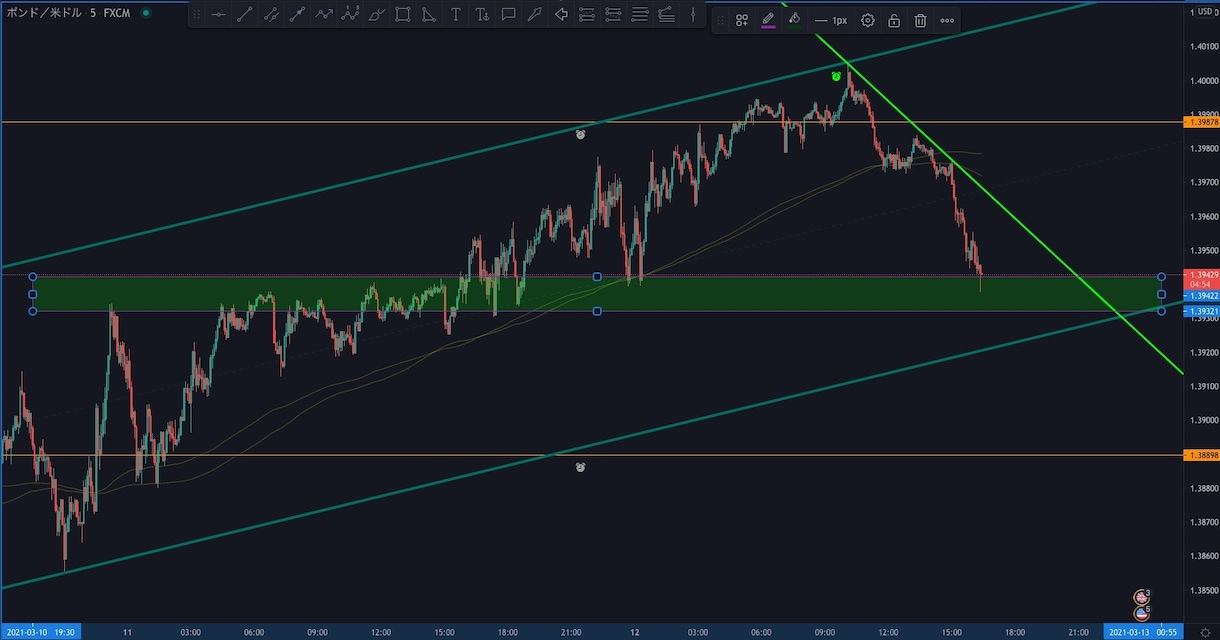Click alert marker on lower orange line
This screenshot has height=640, width=1220.
580,466
